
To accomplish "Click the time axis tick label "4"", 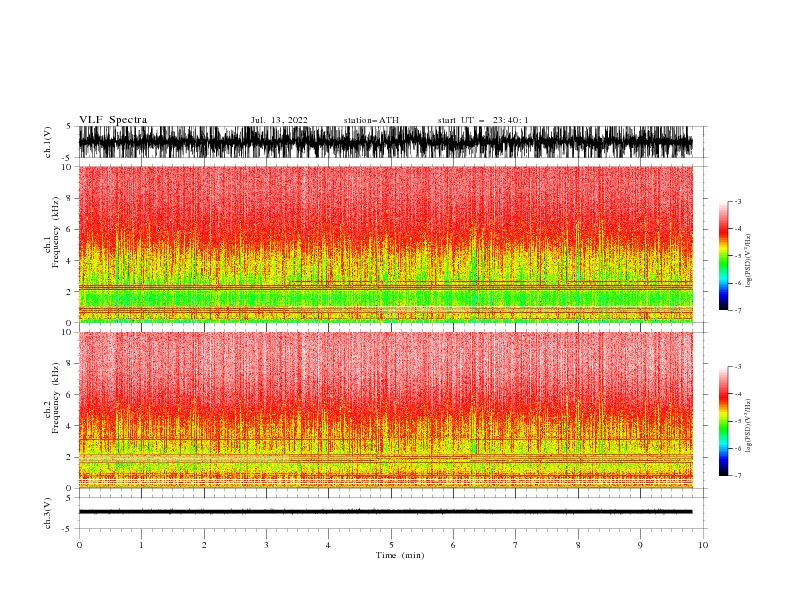I will click(328, 545).
